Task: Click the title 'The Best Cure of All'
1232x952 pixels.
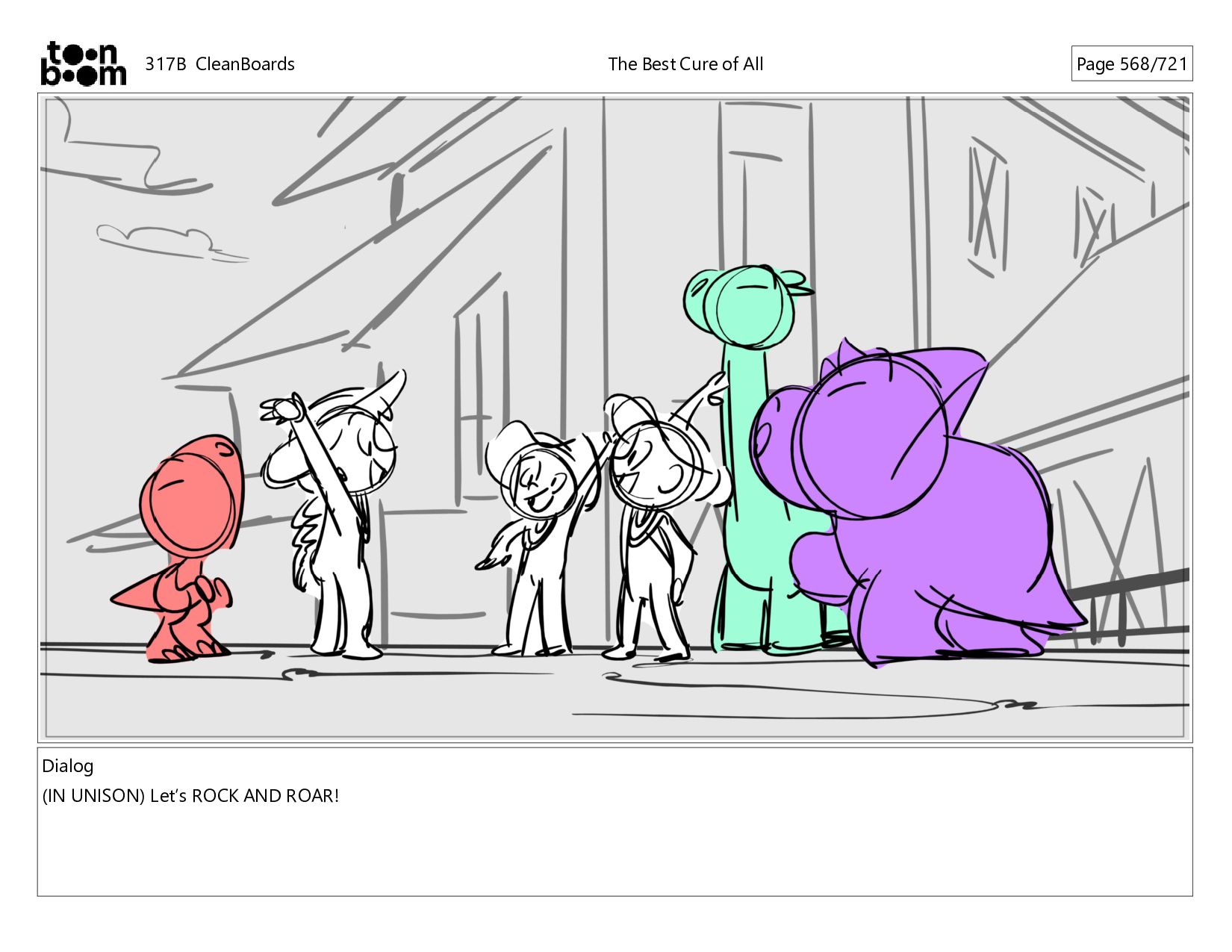Action: [x=685, y=64]
